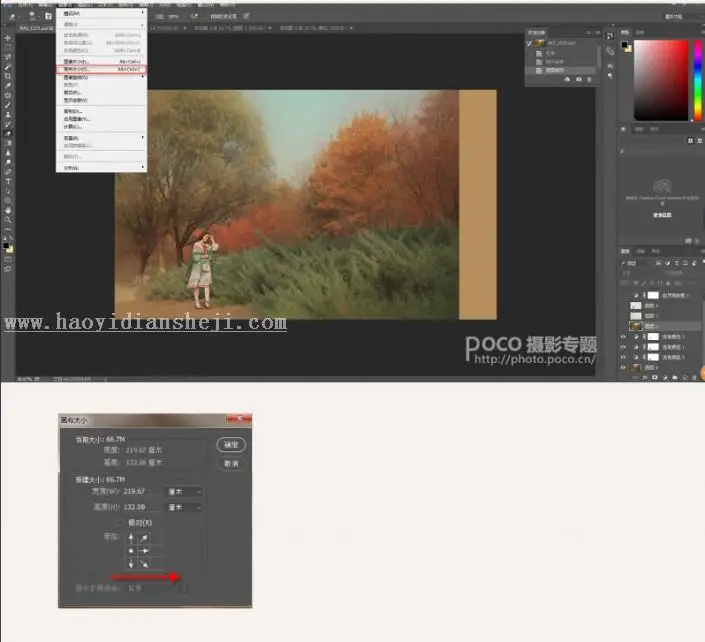Toggle adjustment layer filter in Layers panel
Screen dimensions: 705x642
(667, 263)
